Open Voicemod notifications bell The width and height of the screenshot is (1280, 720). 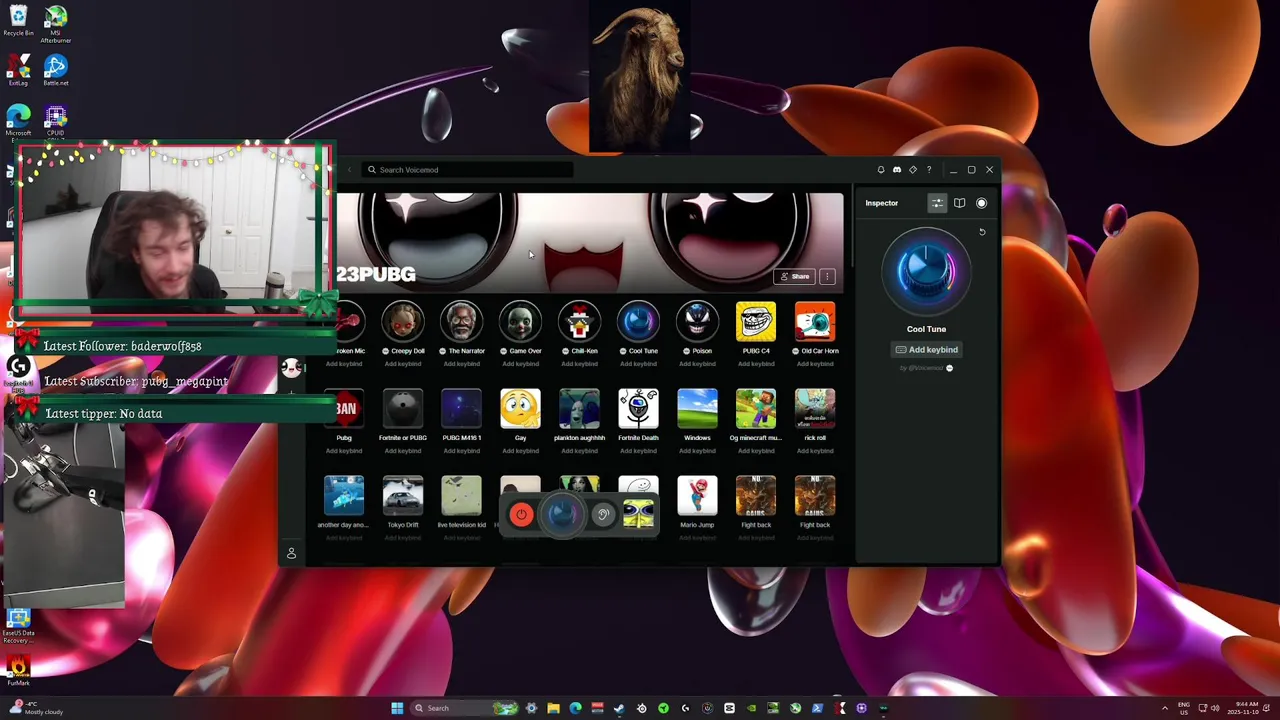pos(881,170)
